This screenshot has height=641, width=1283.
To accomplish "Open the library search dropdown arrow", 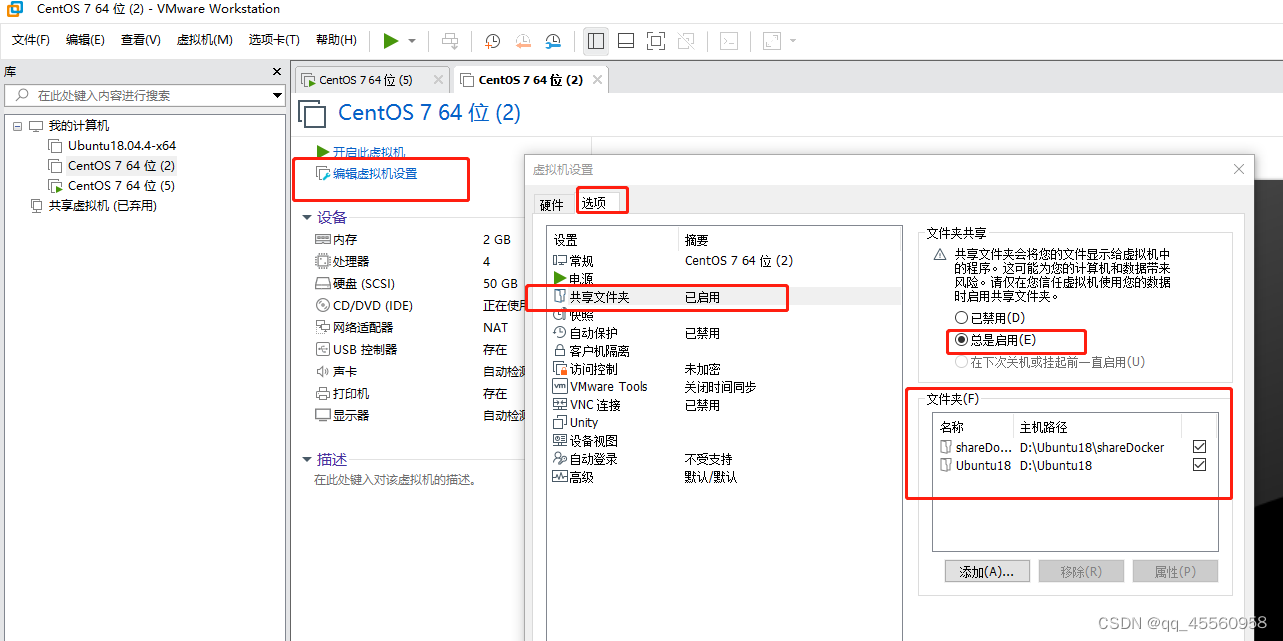I will tap(278, 95).
